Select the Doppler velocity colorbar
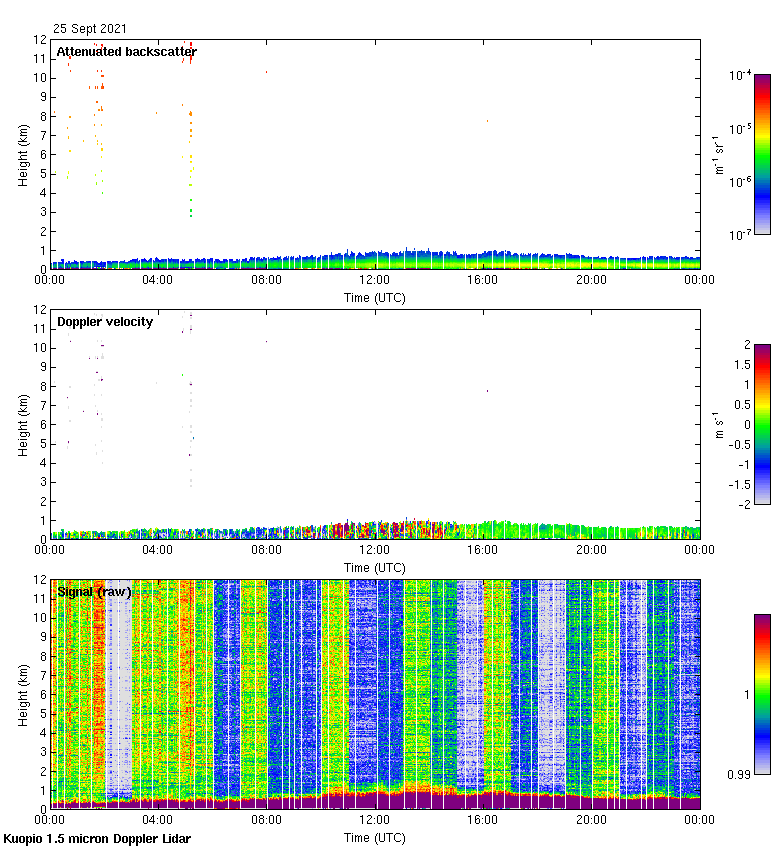 point(761,424)
